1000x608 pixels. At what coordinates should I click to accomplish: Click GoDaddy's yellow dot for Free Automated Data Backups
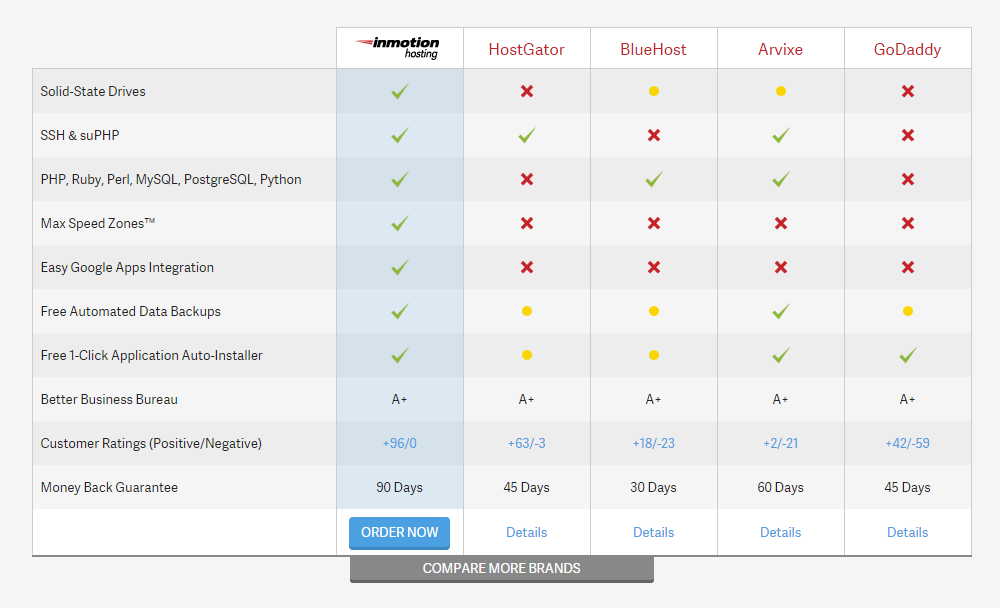click(907, 311)
